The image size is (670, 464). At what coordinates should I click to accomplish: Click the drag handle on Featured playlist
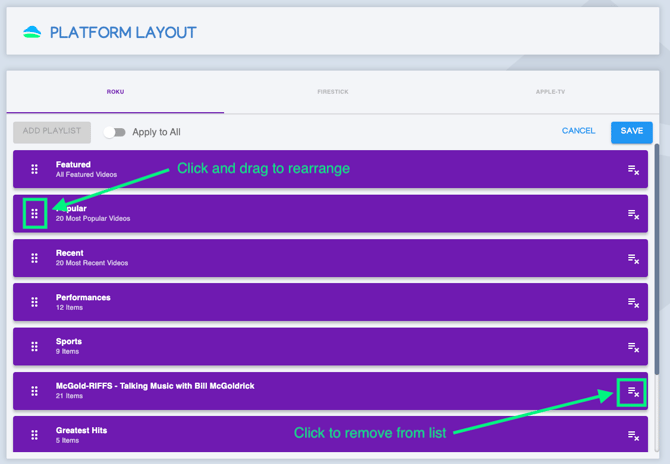pos(34,169)
